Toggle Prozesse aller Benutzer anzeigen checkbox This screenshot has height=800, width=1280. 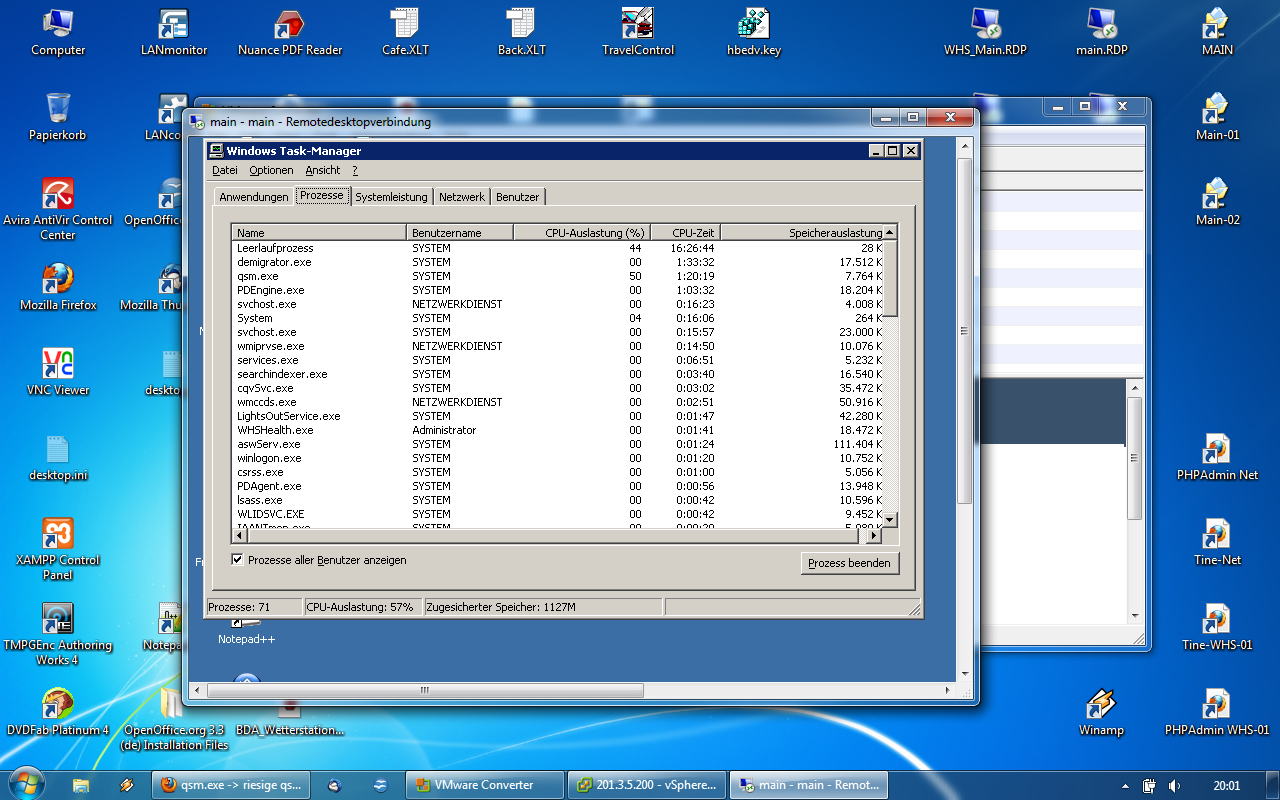[x=237, y=560]
